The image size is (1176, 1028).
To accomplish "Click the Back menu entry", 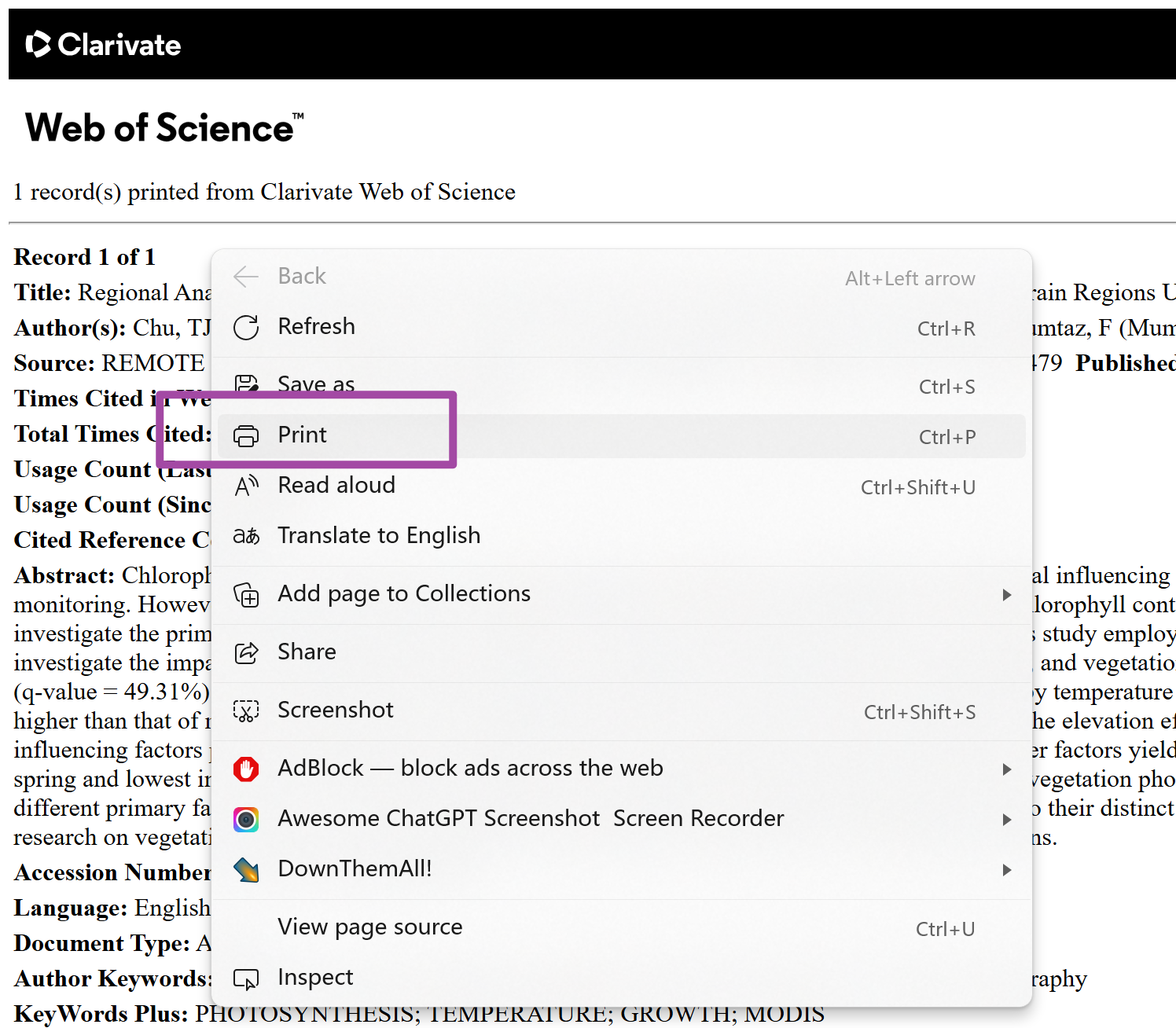I will pos(302,277).
